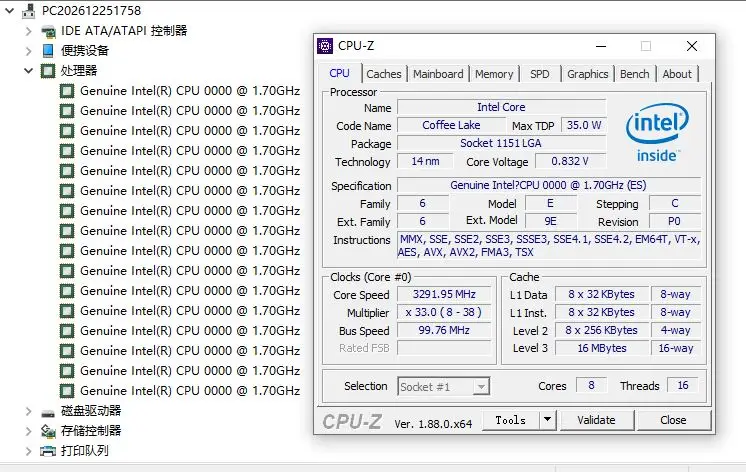The image size is (746, 472).
Task: Click the Cores value 8
Action: [591, 385]
